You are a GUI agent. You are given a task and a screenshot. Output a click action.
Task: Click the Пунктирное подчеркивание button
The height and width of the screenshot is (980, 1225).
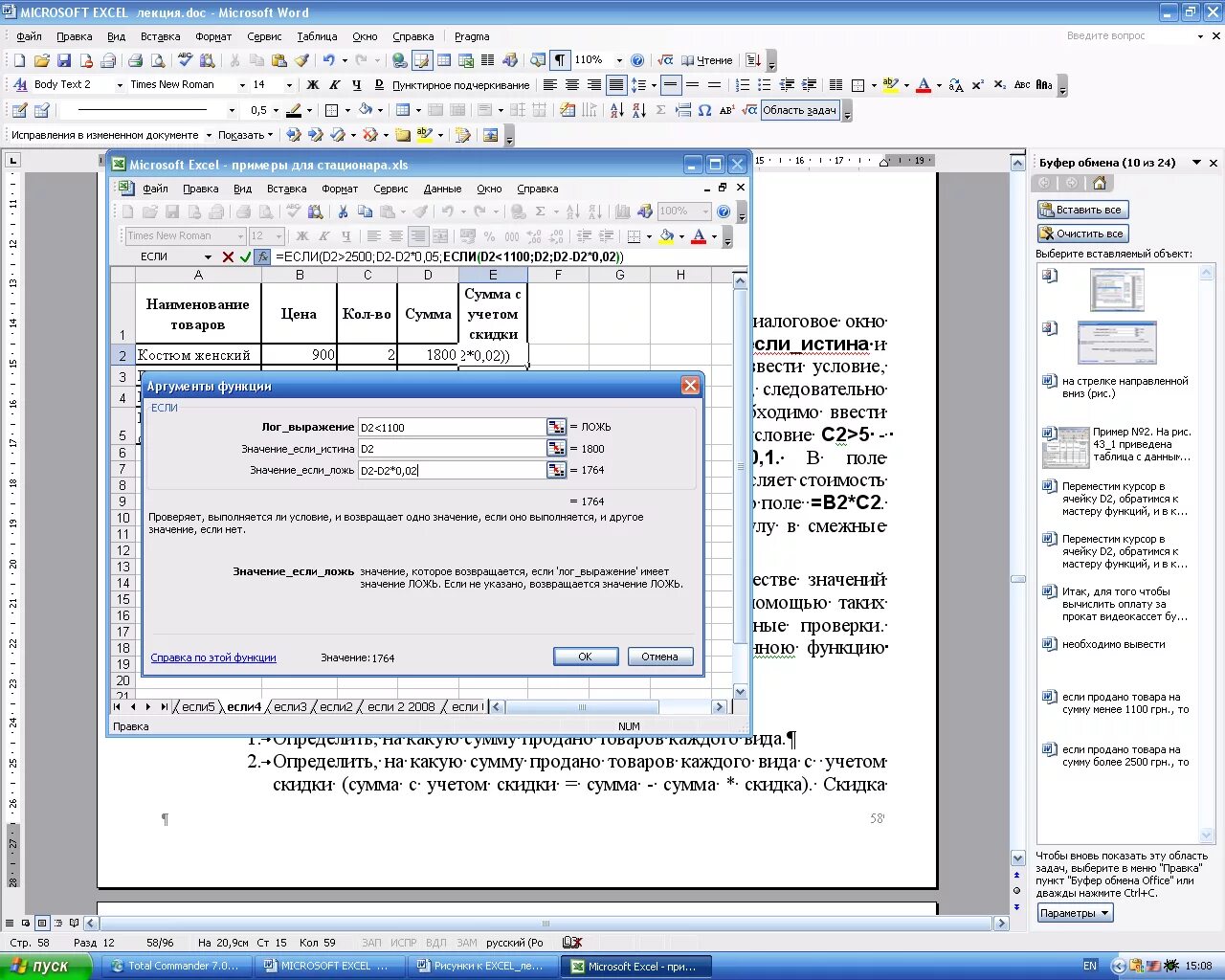(x=461, y=85)
